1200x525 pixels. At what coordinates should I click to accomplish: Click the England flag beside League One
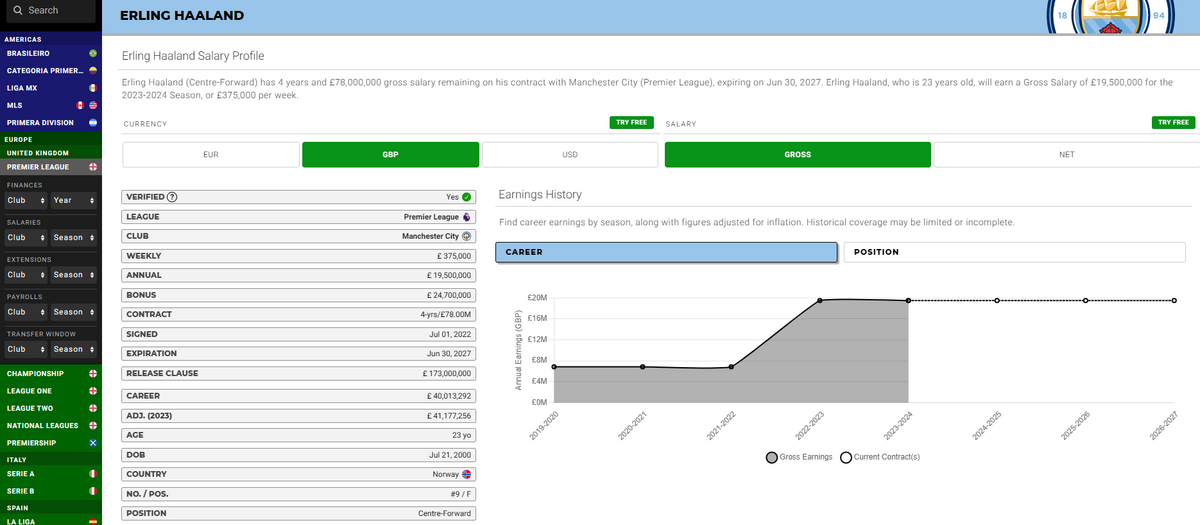(x=93, y=391)
